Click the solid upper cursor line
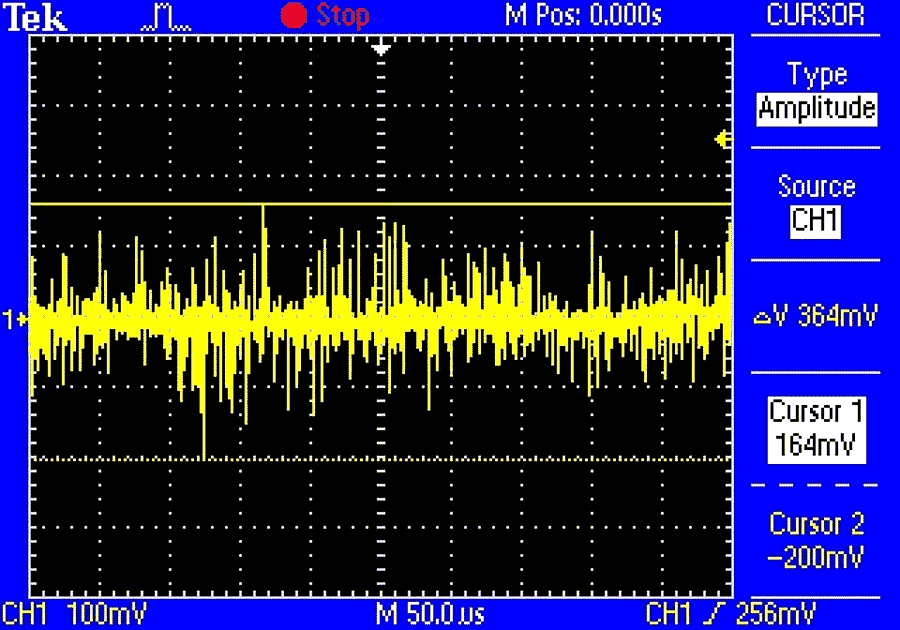This screenshot has width=900, height=630. coord(500,204)
